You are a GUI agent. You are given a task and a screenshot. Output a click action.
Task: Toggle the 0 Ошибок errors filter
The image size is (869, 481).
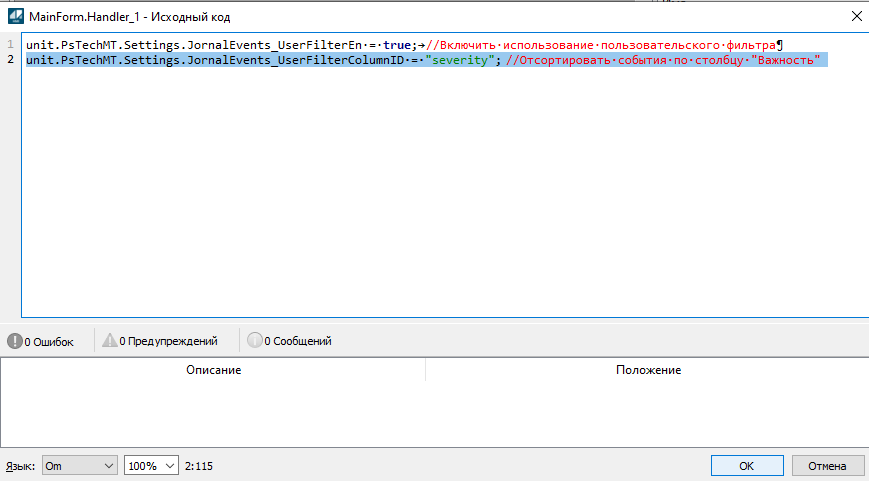click(41, 341)
